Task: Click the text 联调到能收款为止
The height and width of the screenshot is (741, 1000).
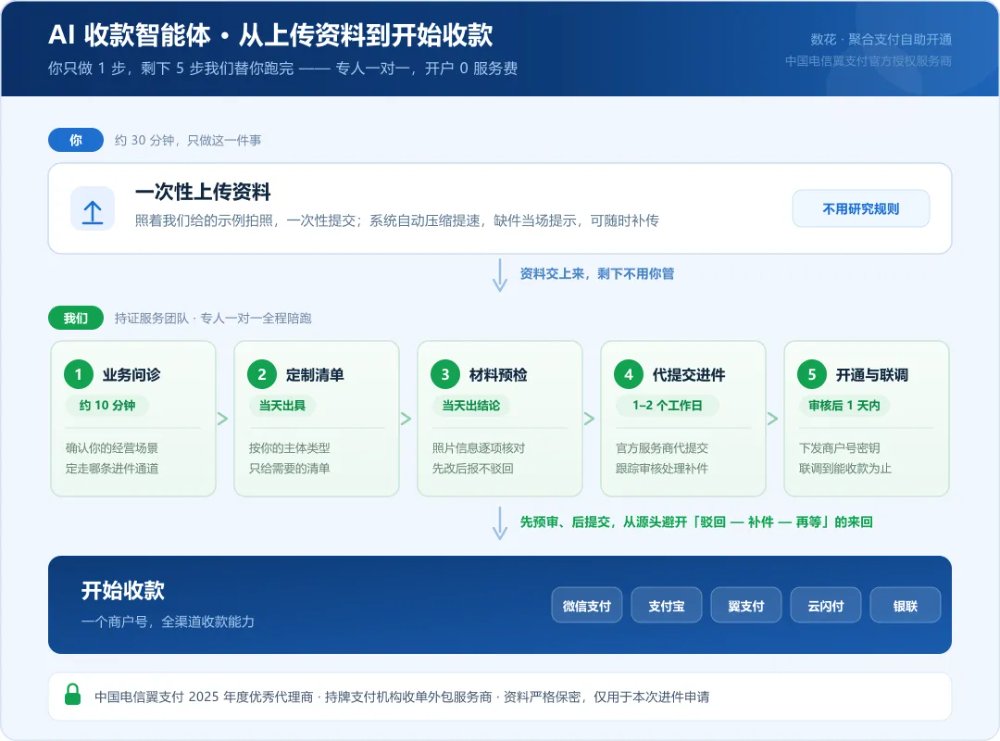Action: click(x=846, y=469)
